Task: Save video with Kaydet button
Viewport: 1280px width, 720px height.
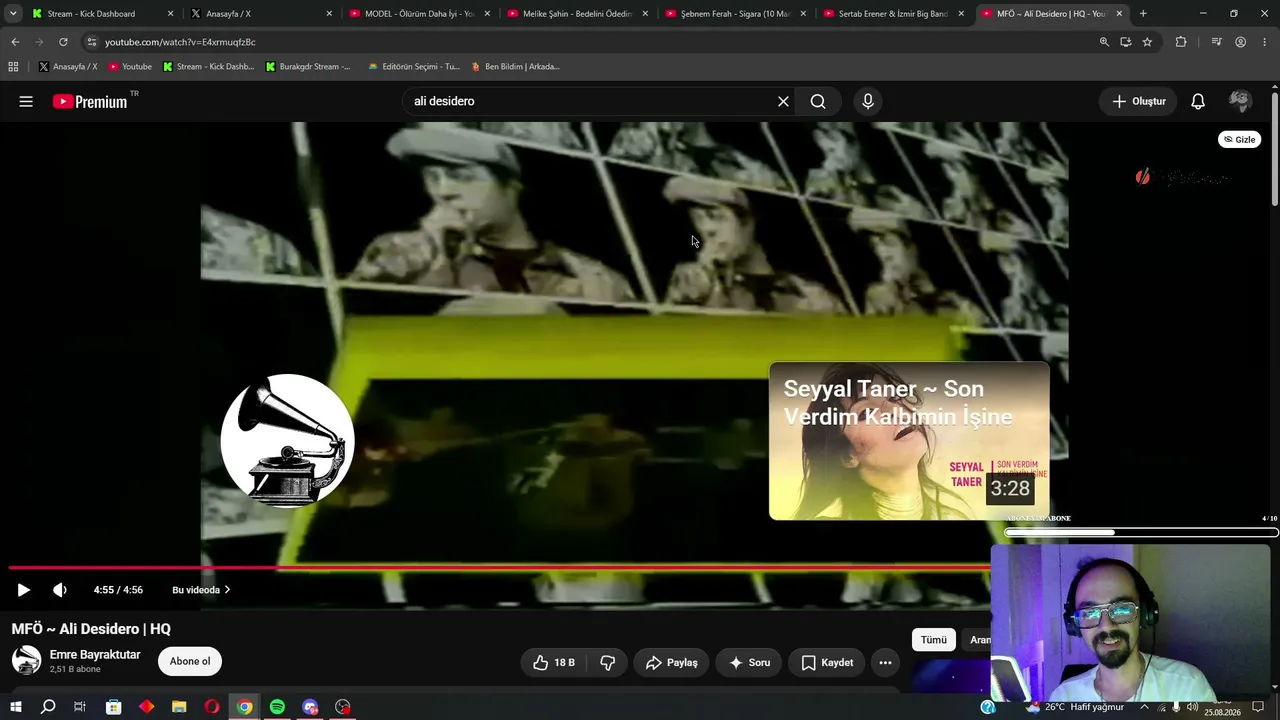Action: pyautogui.click(x=826, y=662)
